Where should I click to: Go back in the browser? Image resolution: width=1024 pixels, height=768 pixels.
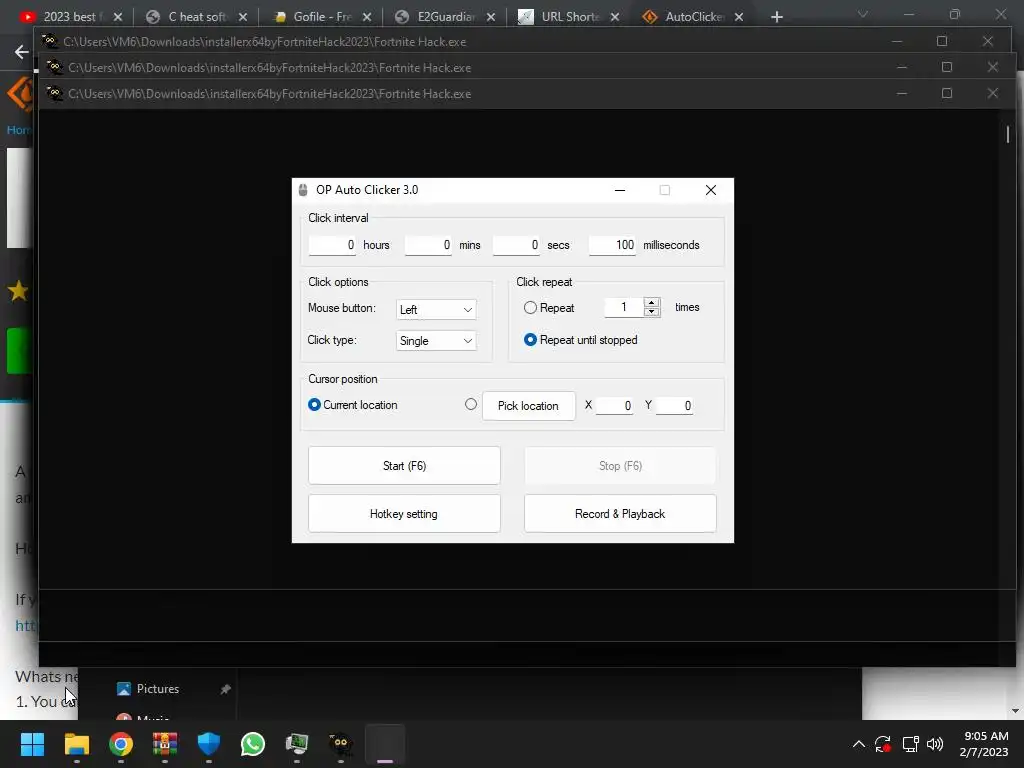click(x=22, y=52)
